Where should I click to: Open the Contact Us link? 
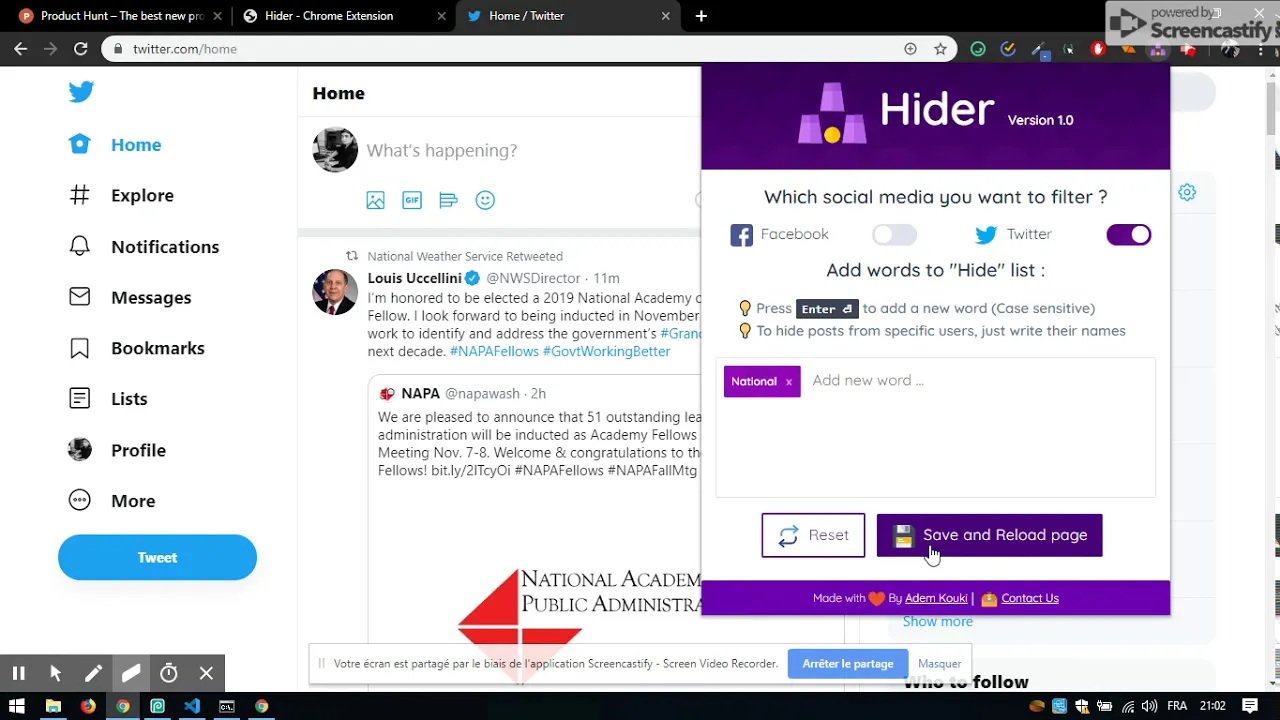1030,598
